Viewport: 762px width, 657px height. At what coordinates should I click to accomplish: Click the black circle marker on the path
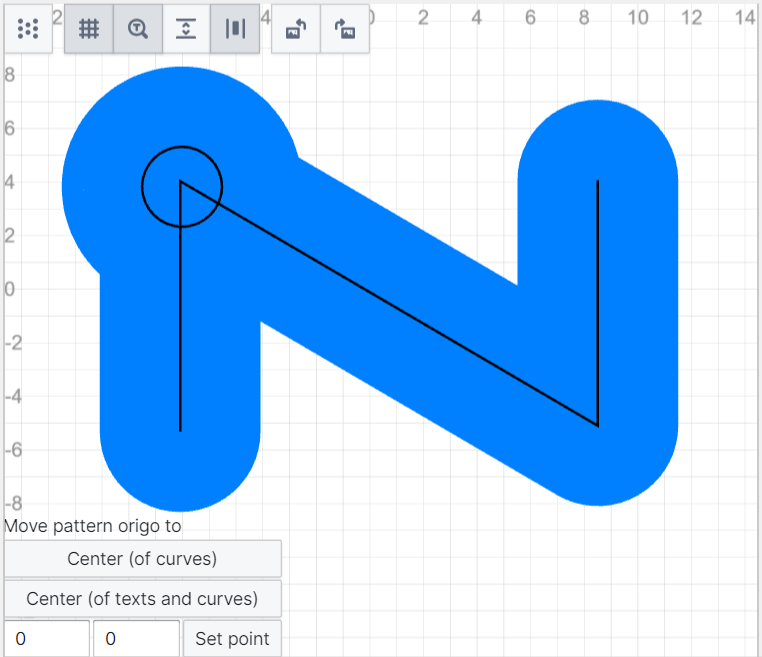click(182, 187)
